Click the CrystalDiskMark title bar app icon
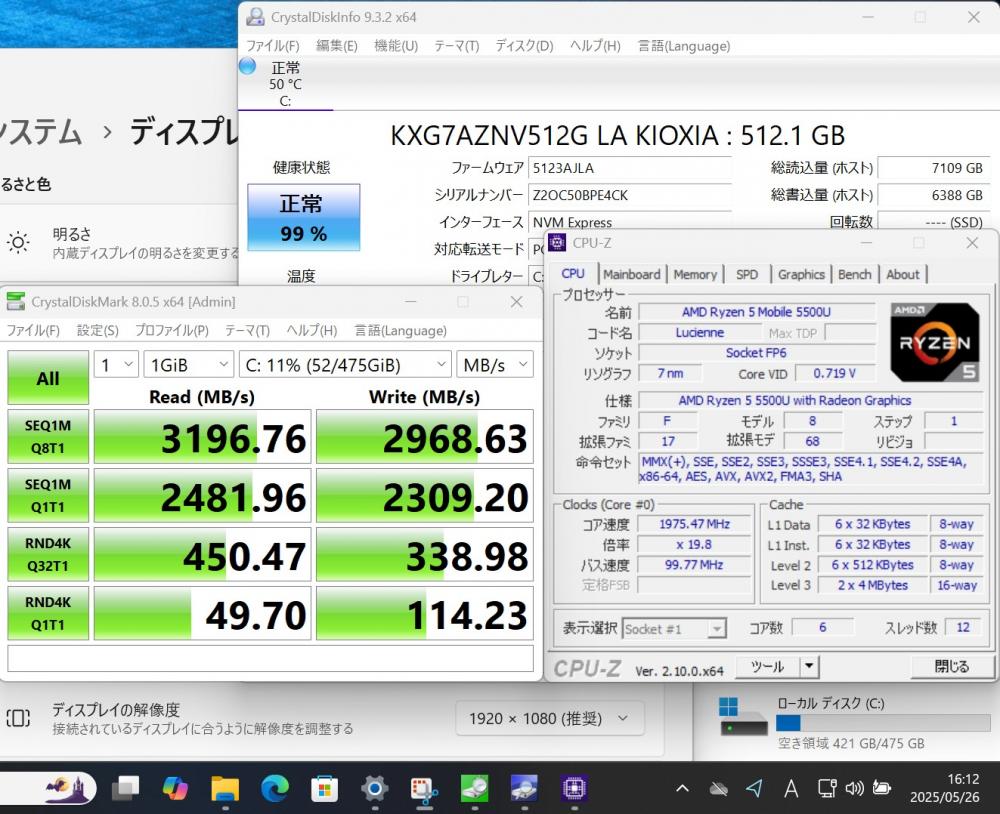This screenshot has height=814, width=1000. [16, 301]
